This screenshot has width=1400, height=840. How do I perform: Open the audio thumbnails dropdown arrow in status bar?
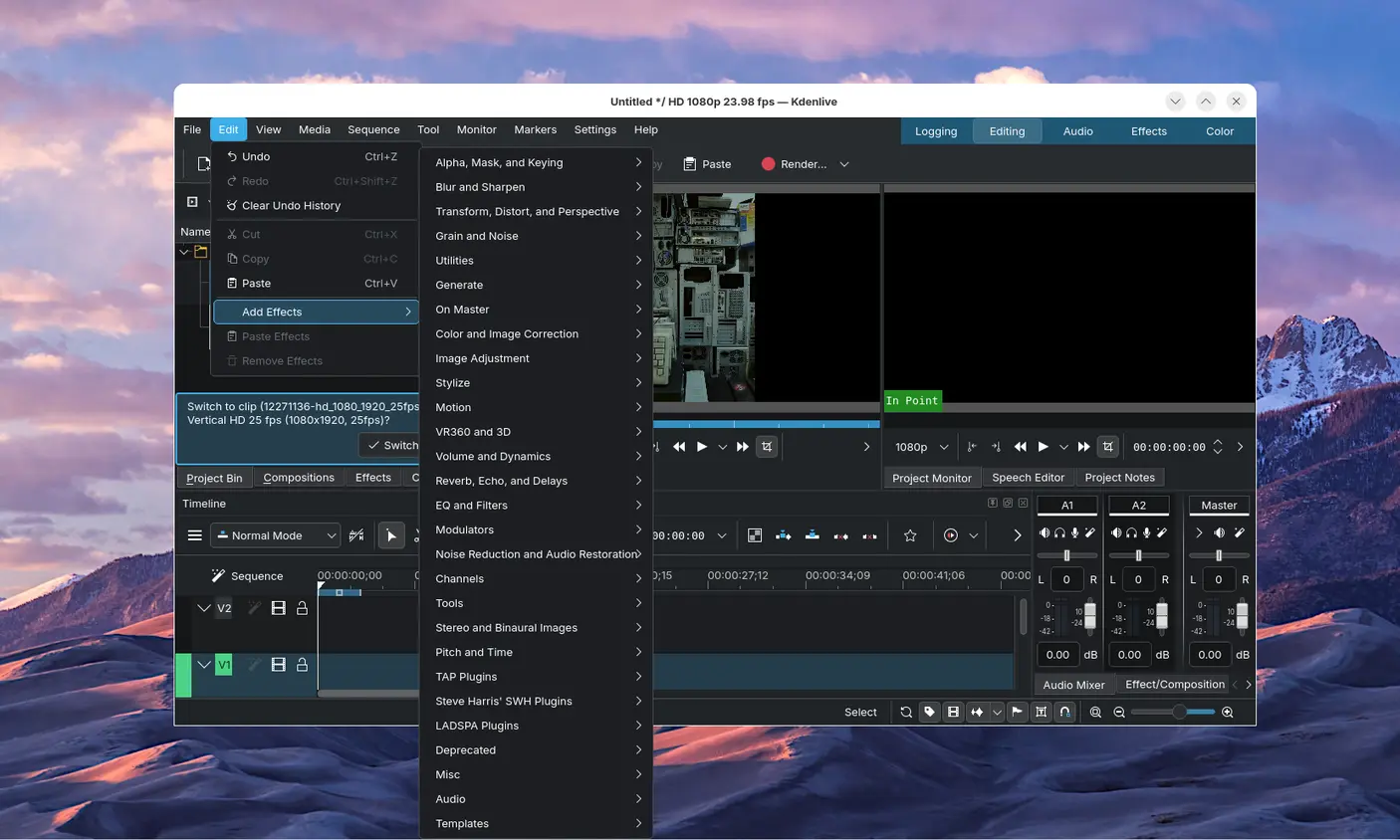coord(997,712)
